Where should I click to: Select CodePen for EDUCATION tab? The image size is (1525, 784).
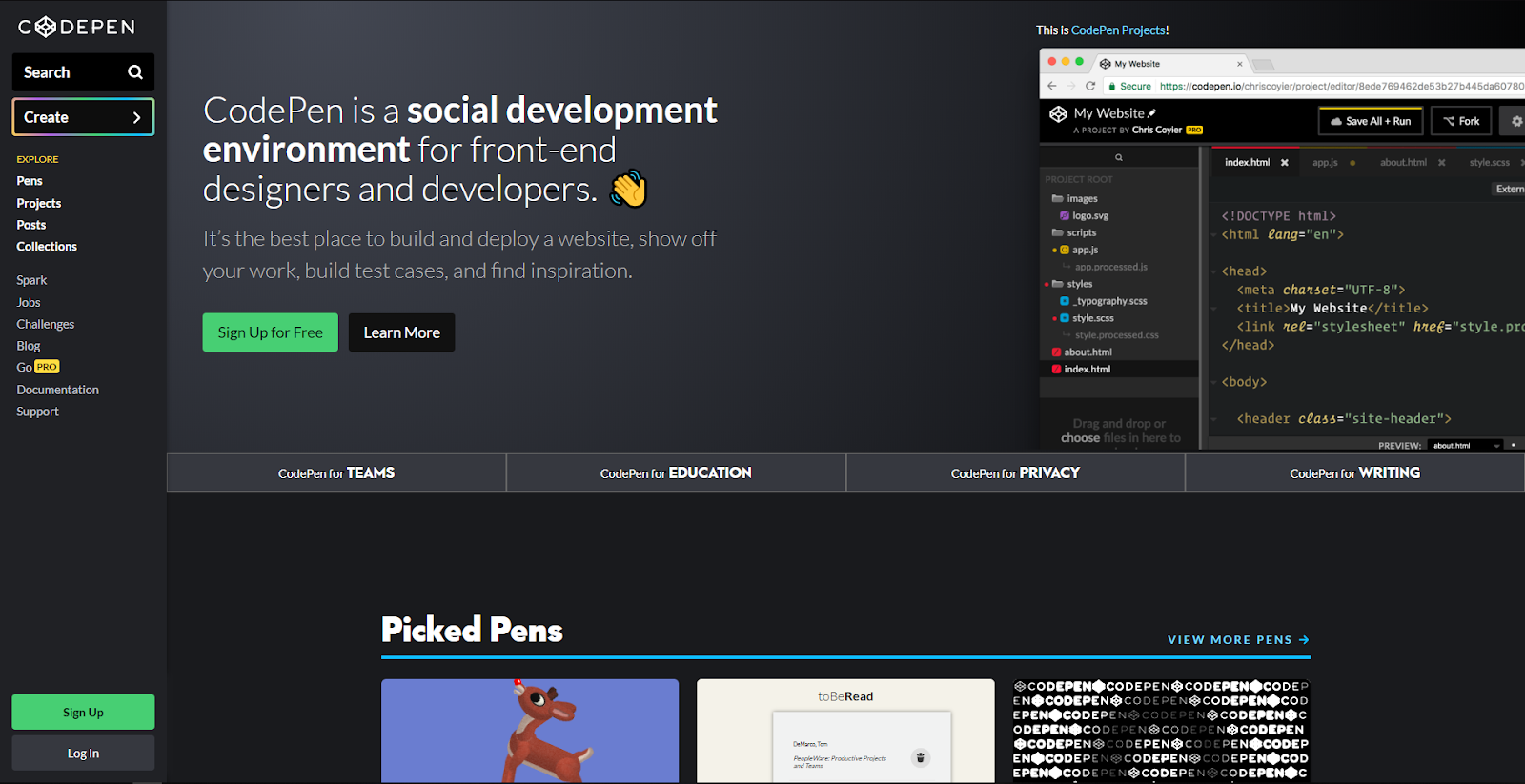pos(676,472)
